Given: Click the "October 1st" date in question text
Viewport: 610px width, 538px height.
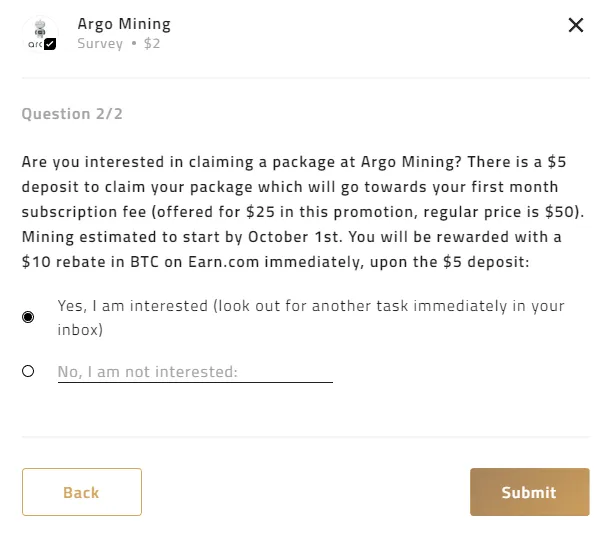Looking at the screenshot, I should [x=295, y=237].
